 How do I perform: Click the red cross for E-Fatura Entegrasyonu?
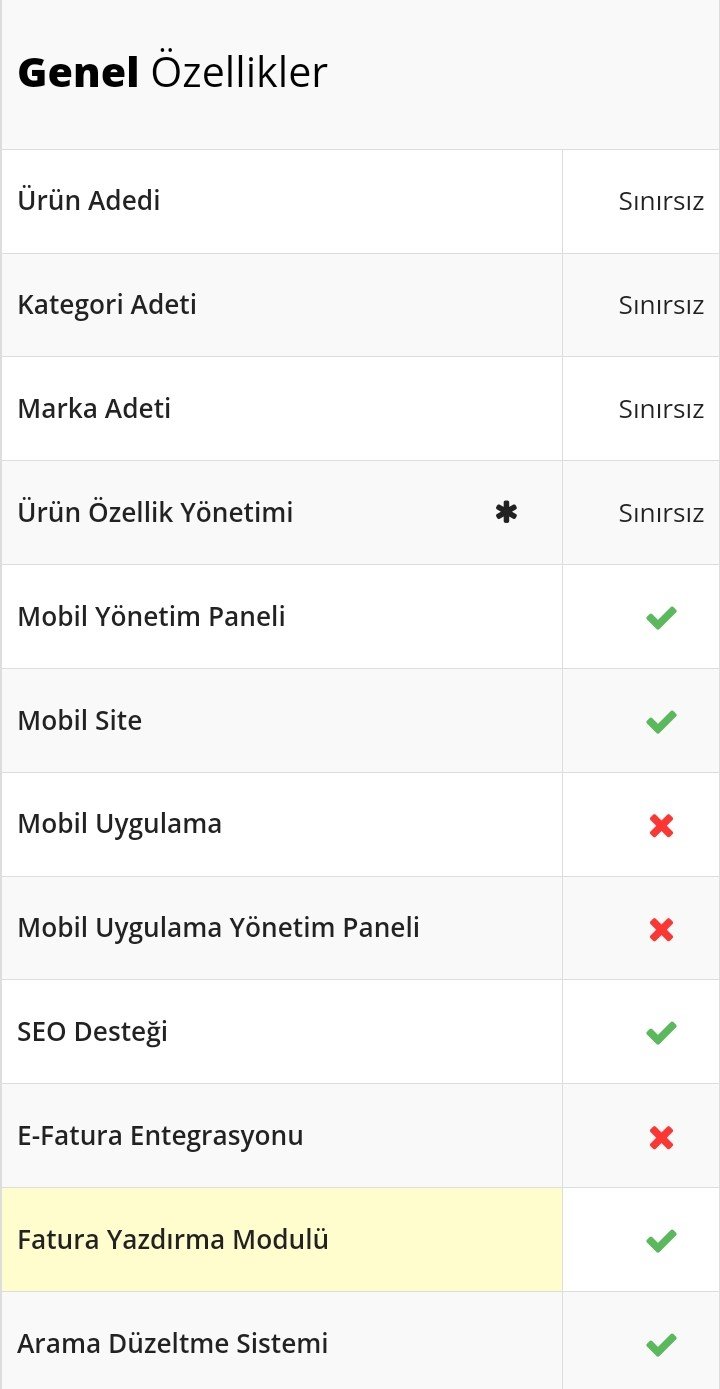click(661, 1137)
